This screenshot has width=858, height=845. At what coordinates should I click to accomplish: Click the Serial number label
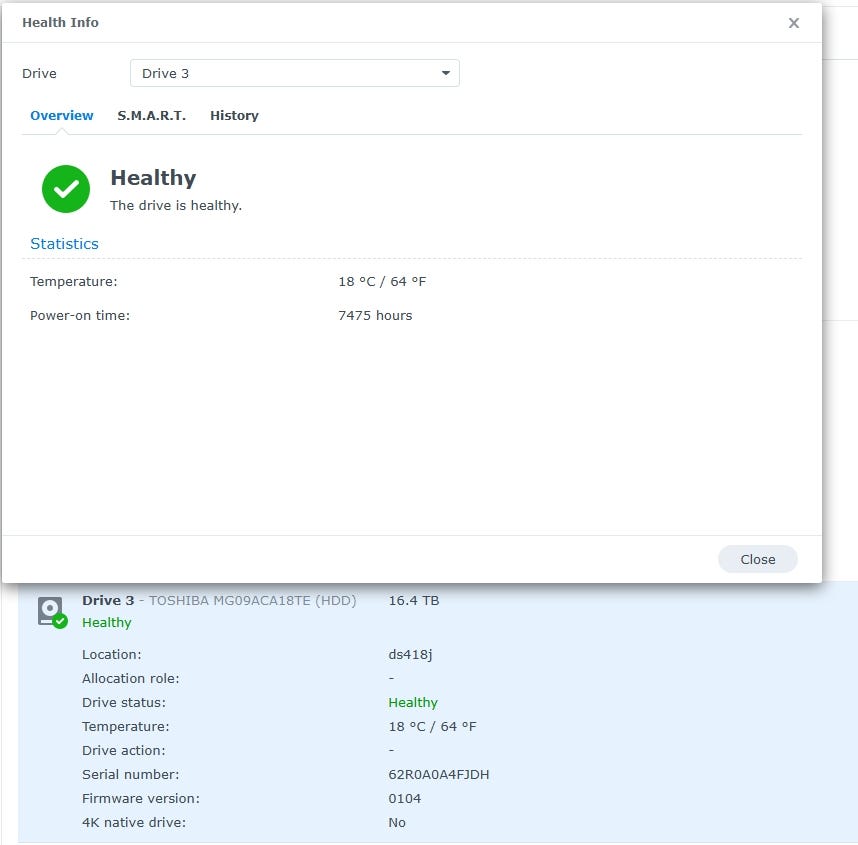pyautogui.click(x=130, y=774)
